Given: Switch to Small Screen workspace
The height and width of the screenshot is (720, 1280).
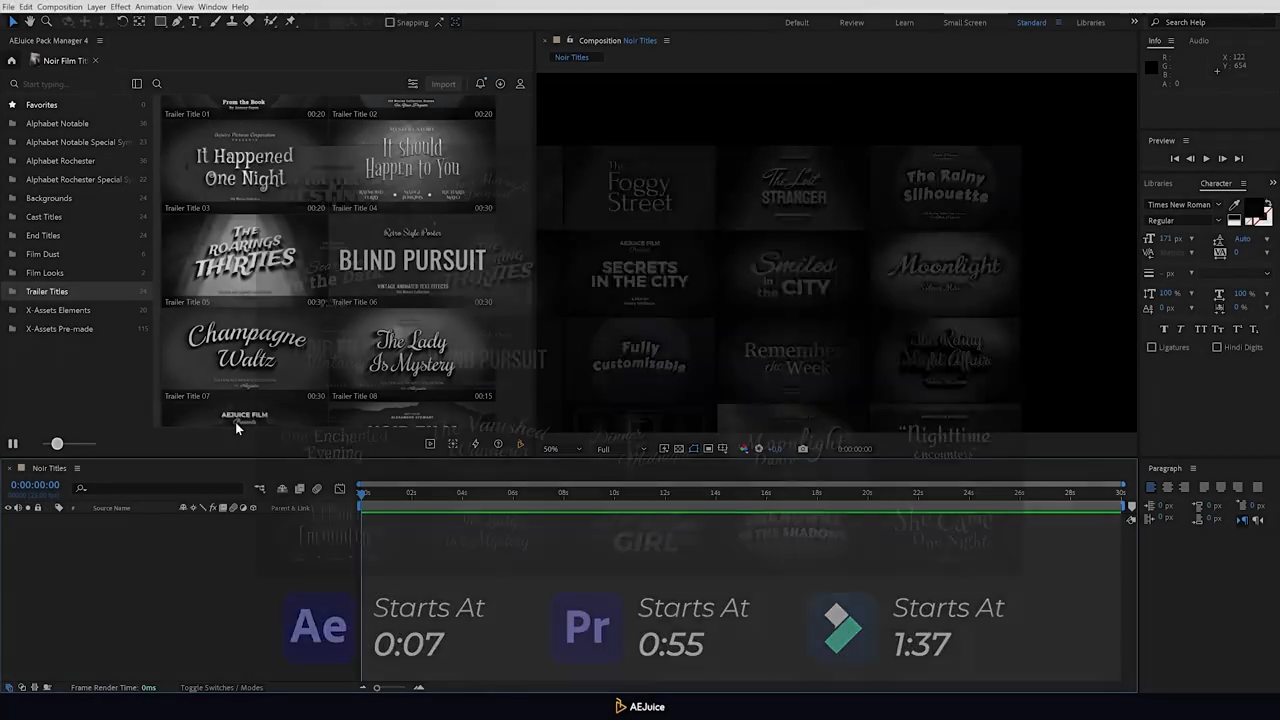Looking at the screenshot, I should click(x=964, y=22).
